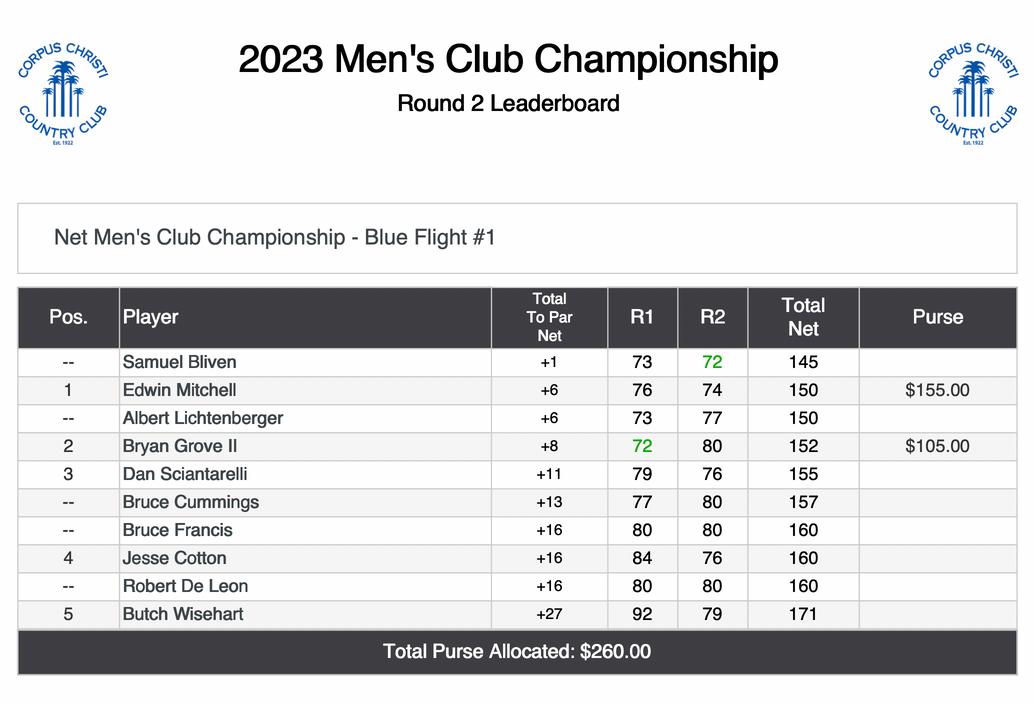
Task: Click the Pos. column header
Action: tap(68, 317)
